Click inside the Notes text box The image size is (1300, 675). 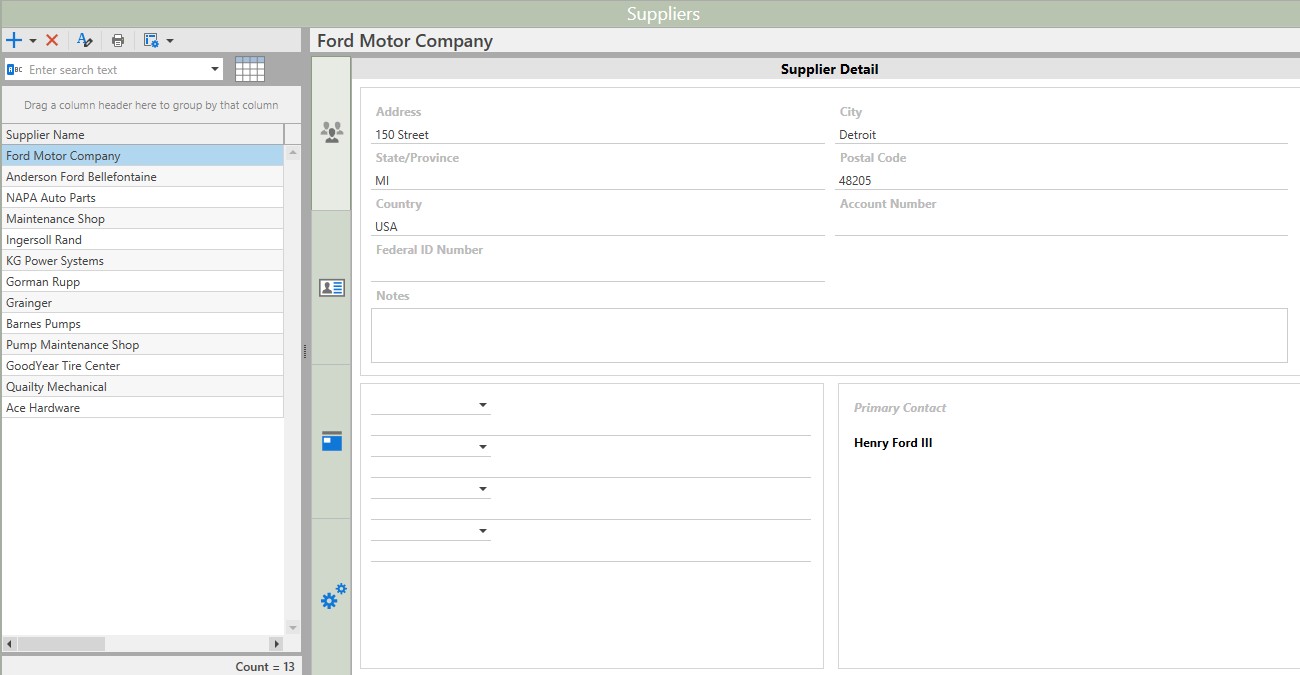[x=829, y=335]
